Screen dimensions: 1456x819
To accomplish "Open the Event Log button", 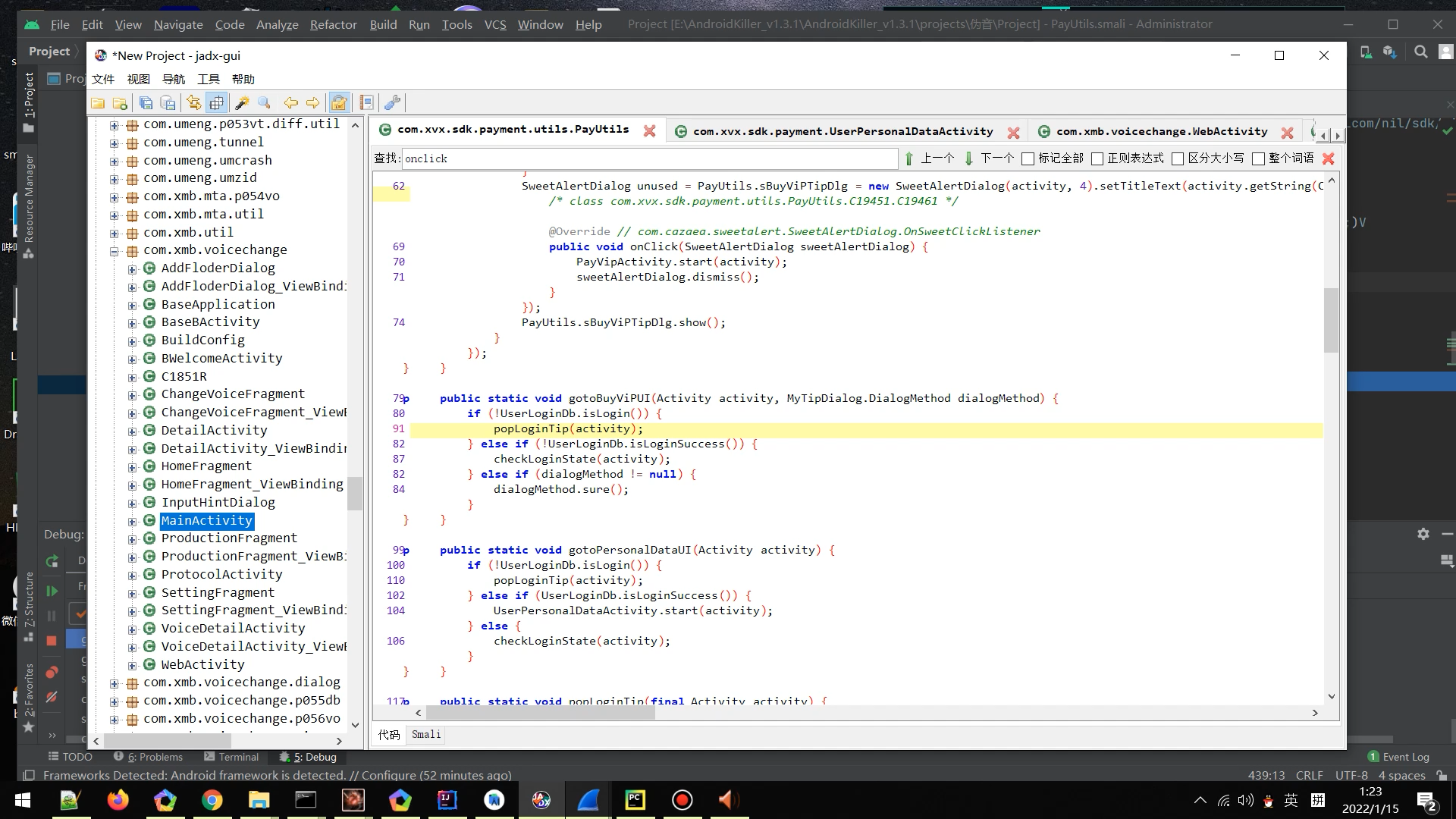I will [x=1399, y=757].
